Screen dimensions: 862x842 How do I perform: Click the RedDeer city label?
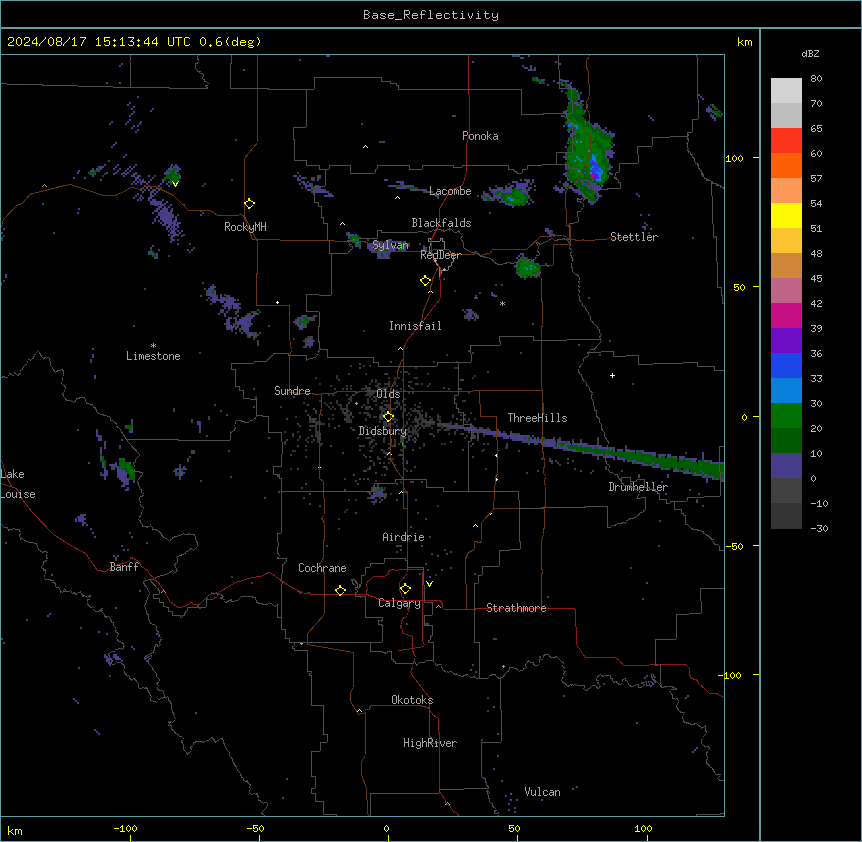point(441,255)
